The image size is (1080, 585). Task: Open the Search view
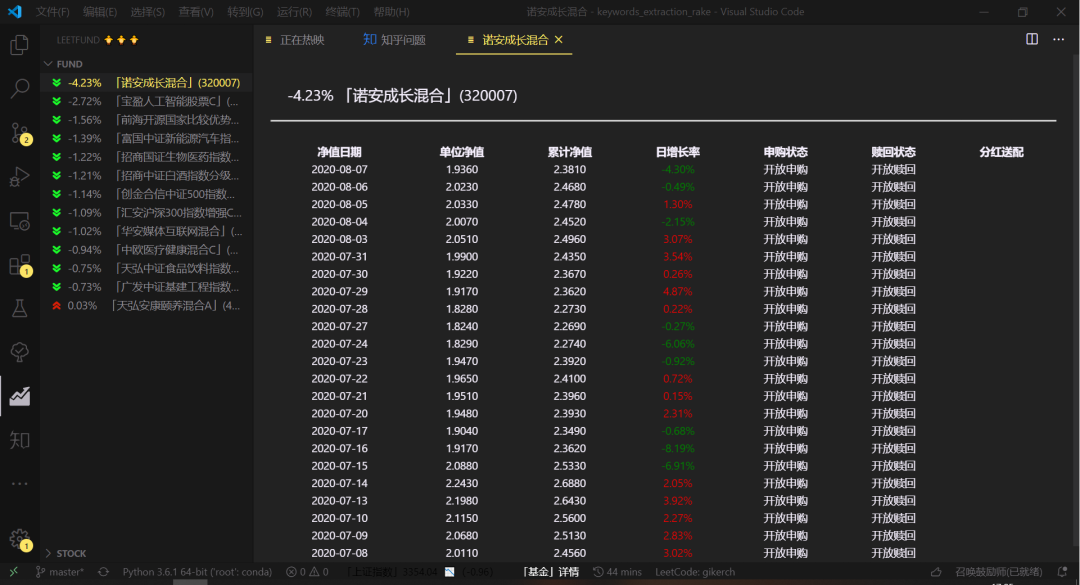tap(20, 88)
